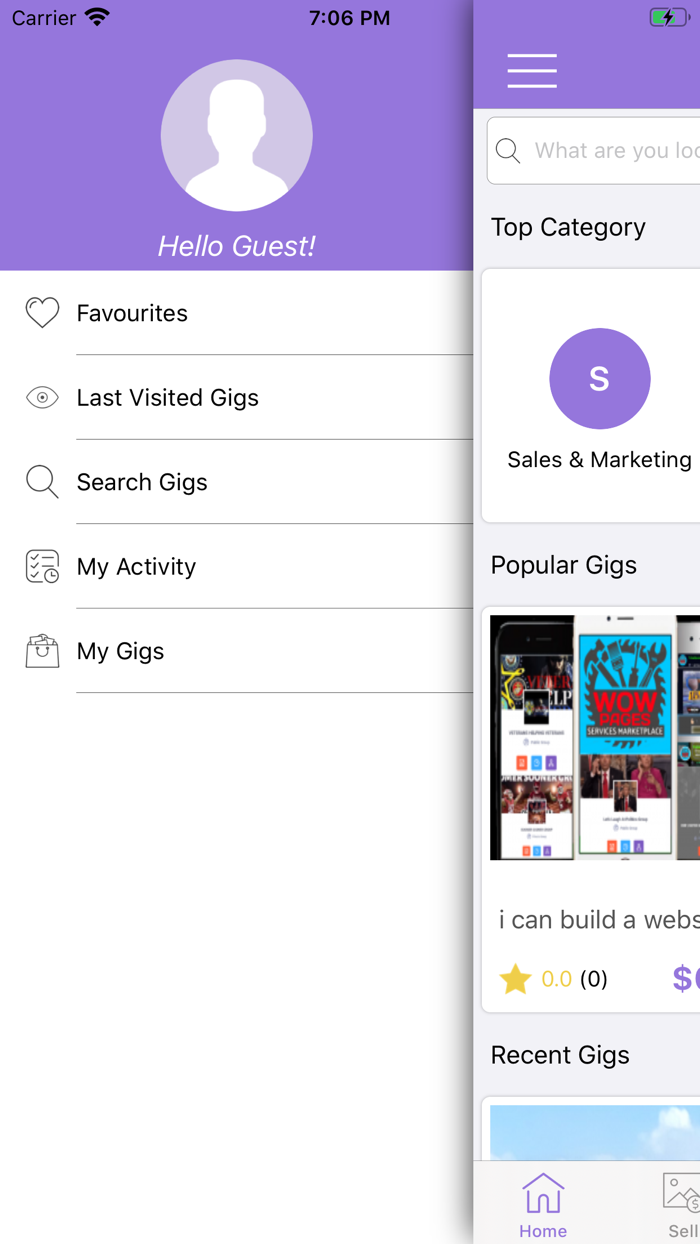Tap the eye icon for Last Visited Gigs
This screenshot has width=700, height=1244.
(x=42, y=398)
